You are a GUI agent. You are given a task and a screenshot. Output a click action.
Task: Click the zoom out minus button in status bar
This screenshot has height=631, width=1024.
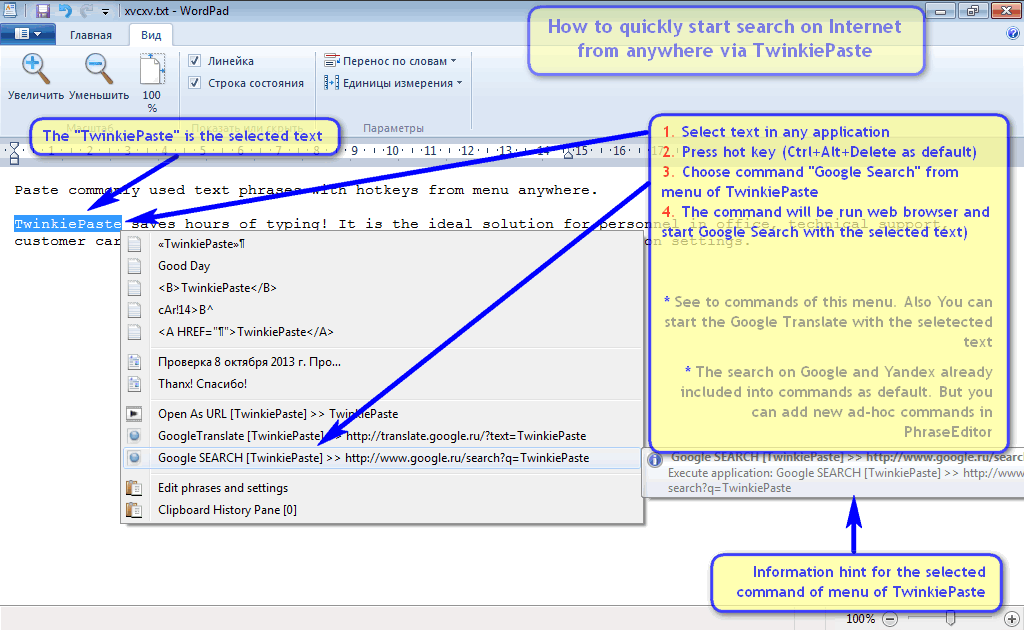coord(889,619)
